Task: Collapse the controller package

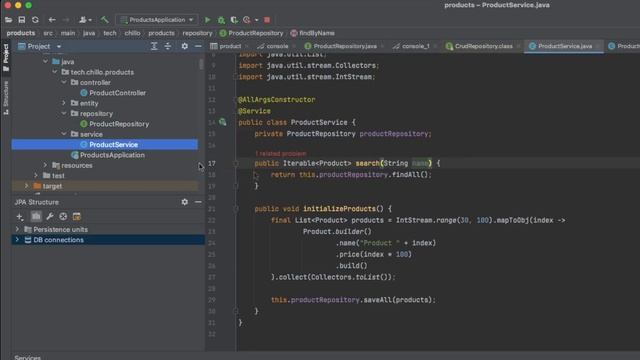Action: click(x=64, y=82)
